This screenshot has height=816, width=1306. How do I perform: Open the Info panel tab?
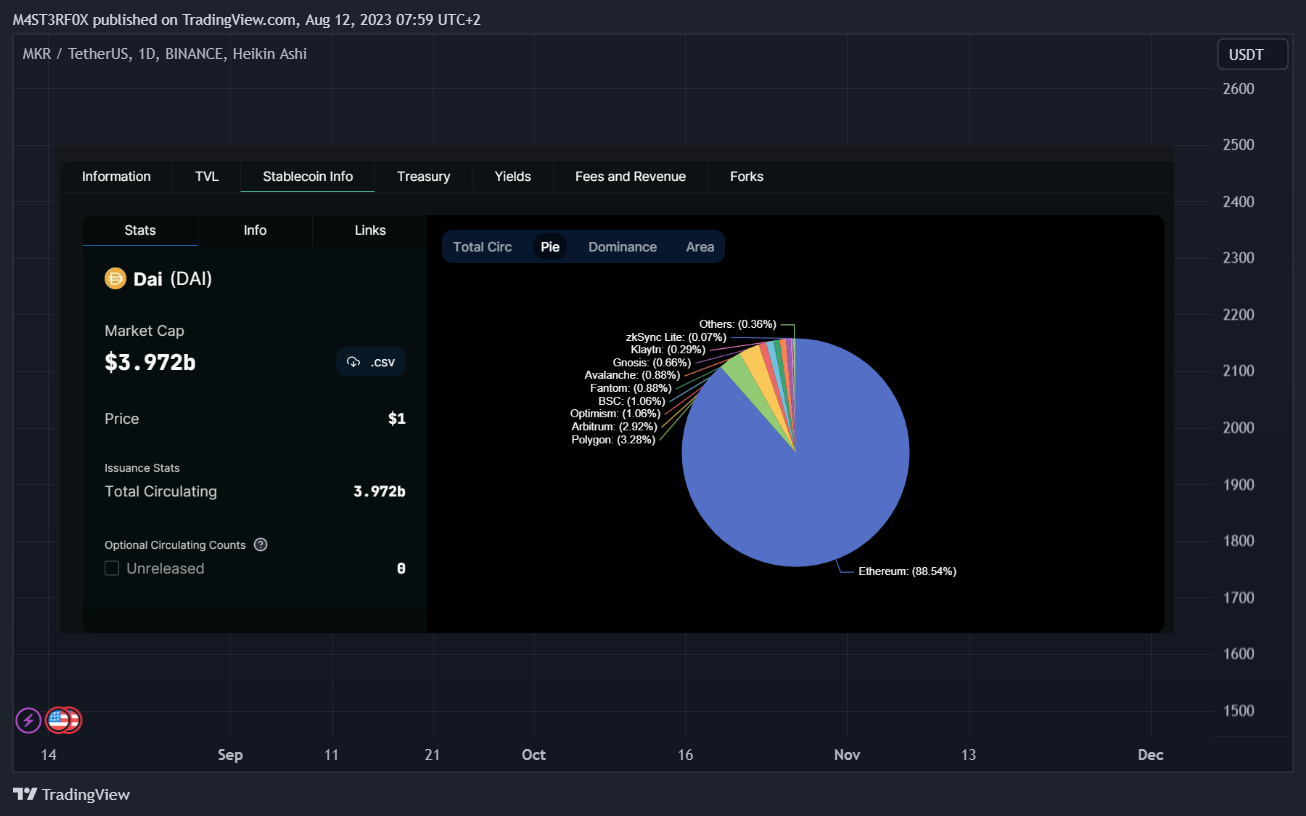255,230
